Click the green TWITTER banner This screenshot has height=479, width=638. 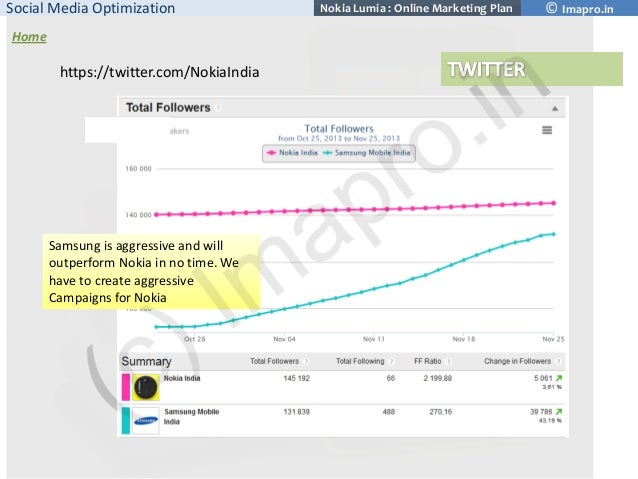pyautogui.click(x=531, y=69)
